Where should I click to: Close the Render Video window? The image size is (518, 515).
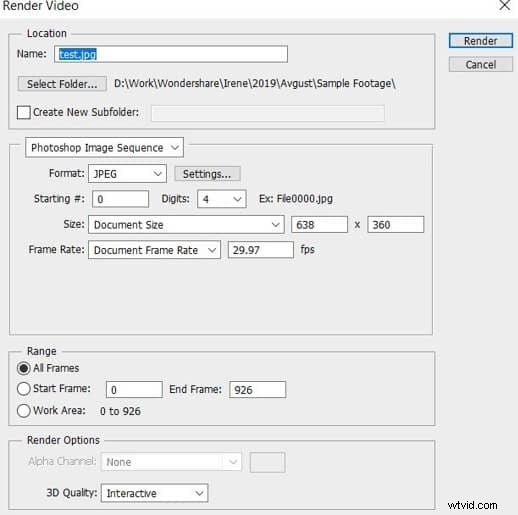[505, 6]
